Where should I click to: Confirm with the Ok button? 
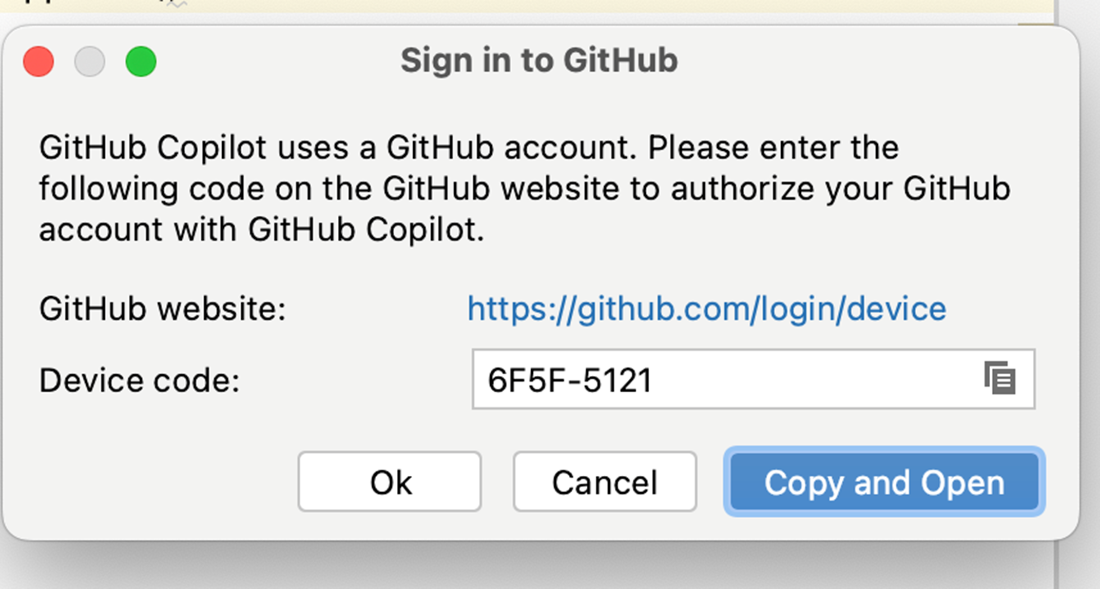point(389,482)
